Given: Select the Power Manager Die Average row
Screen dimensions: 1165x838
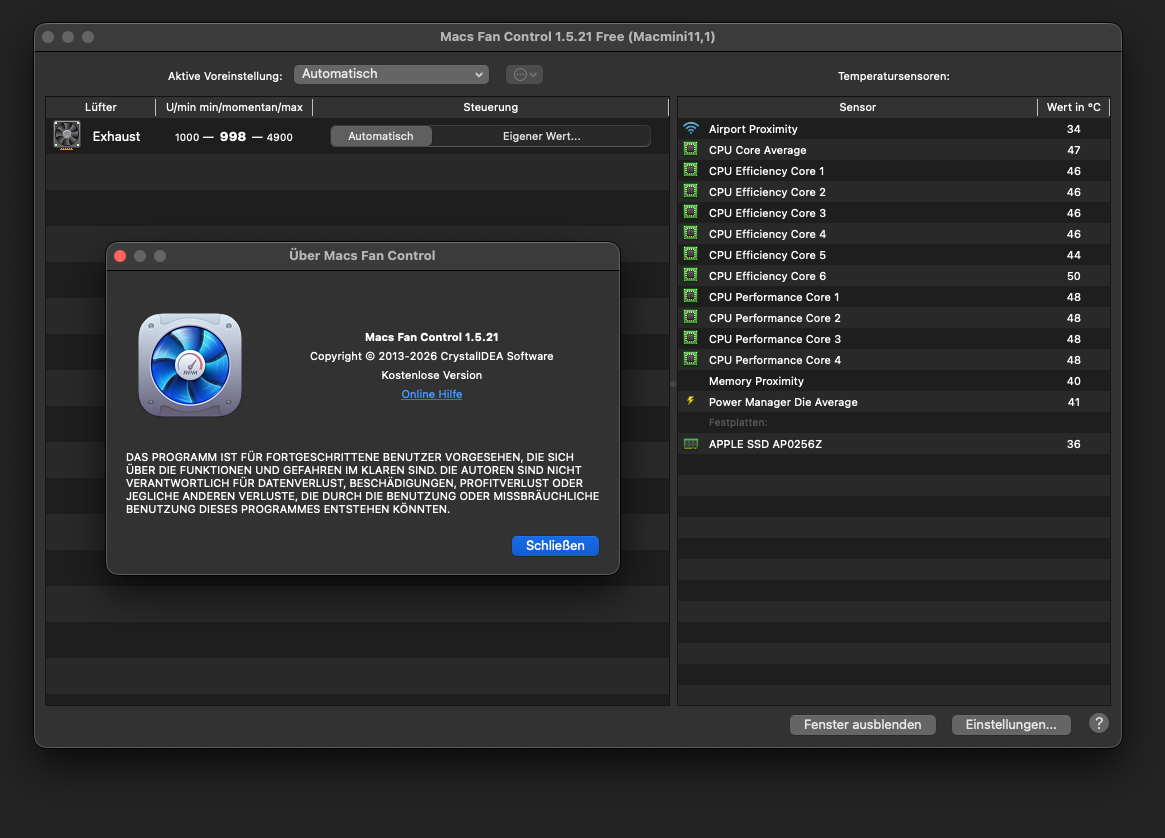Looking at the screenshot, I should (894, 402).
